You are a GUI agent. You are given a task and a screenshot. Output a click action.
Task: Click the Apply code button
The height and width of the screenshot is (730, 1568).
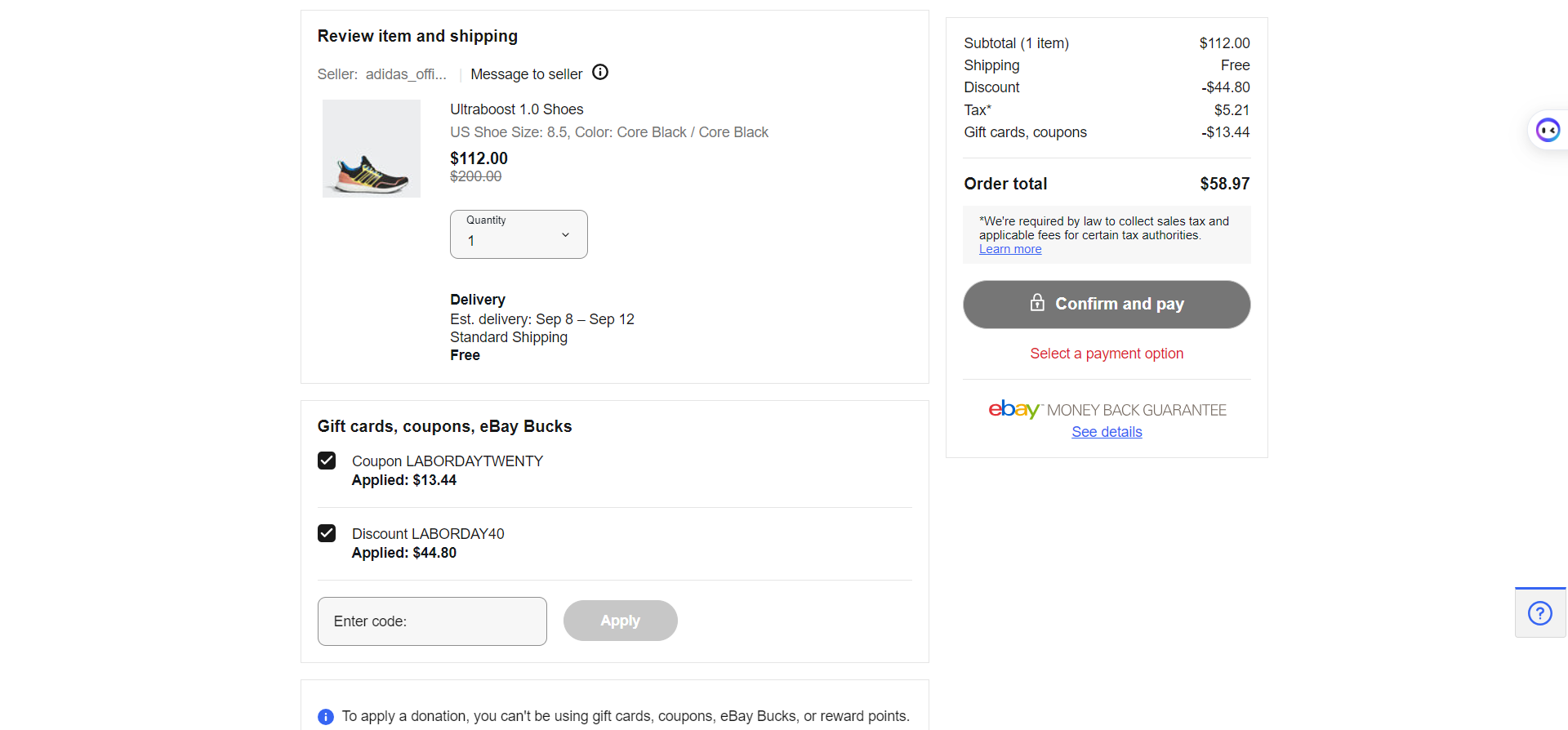(621, 621)
